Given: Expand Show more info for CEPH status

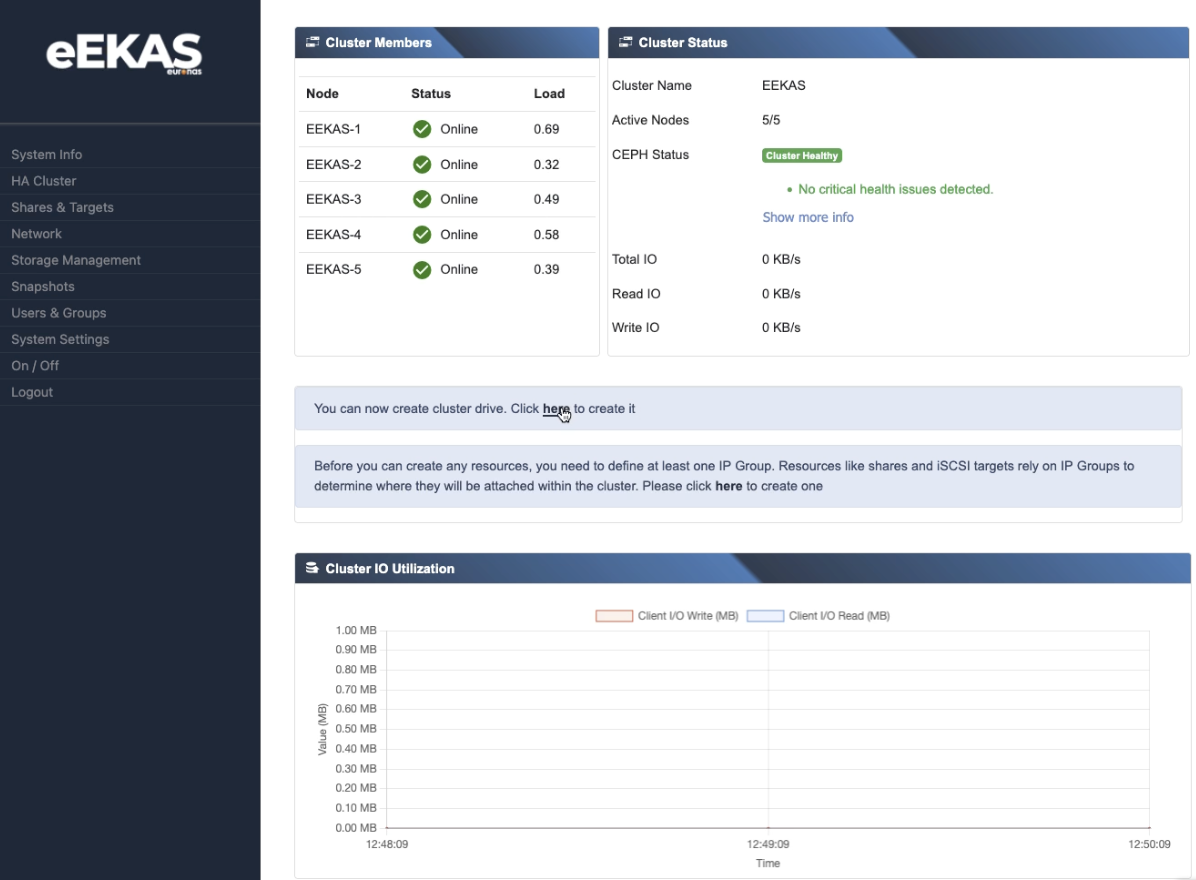Looking at the screenshot, I should [x=808, y=217].
